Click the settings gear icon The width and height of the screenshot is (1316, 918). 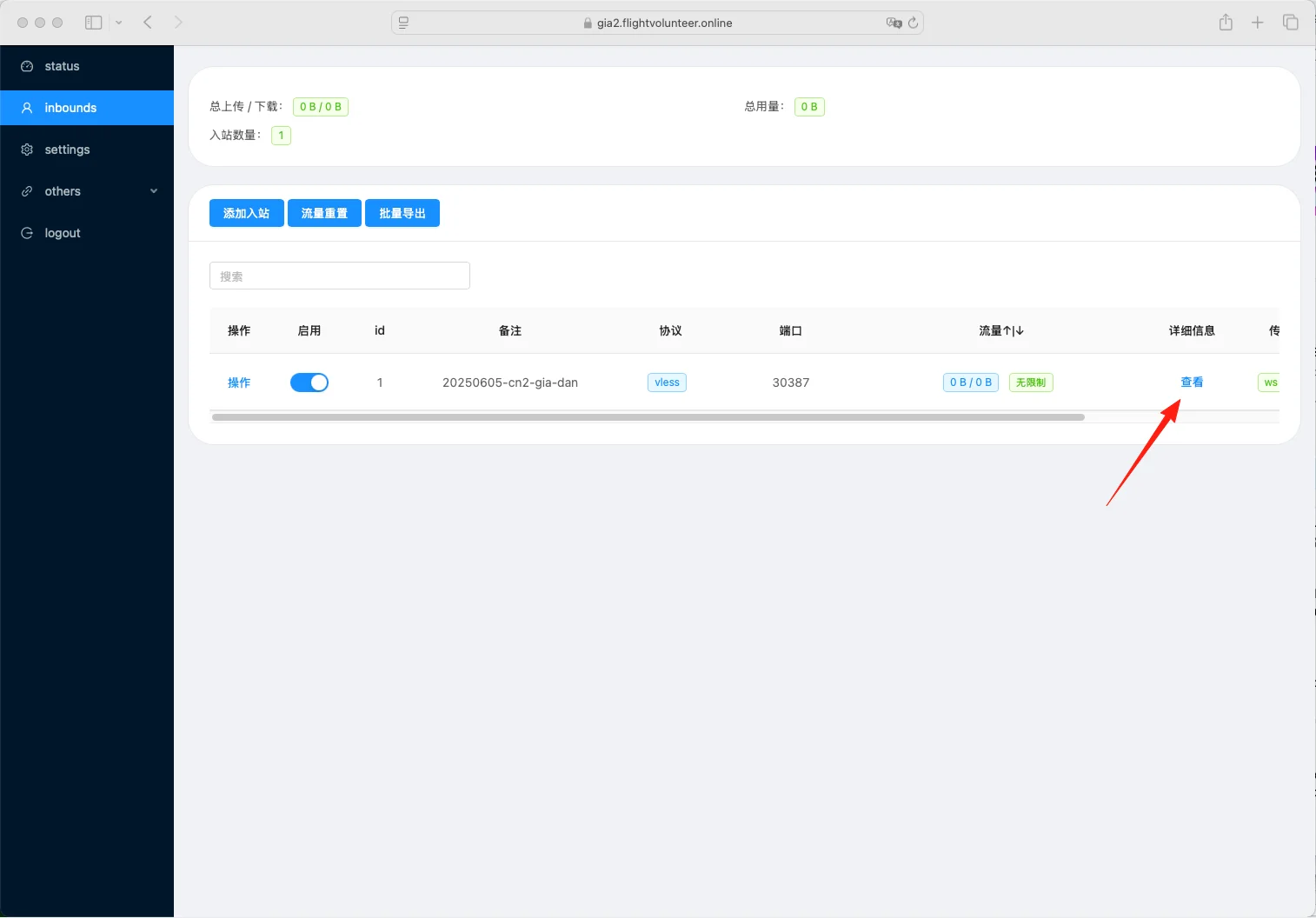[27, 150]
